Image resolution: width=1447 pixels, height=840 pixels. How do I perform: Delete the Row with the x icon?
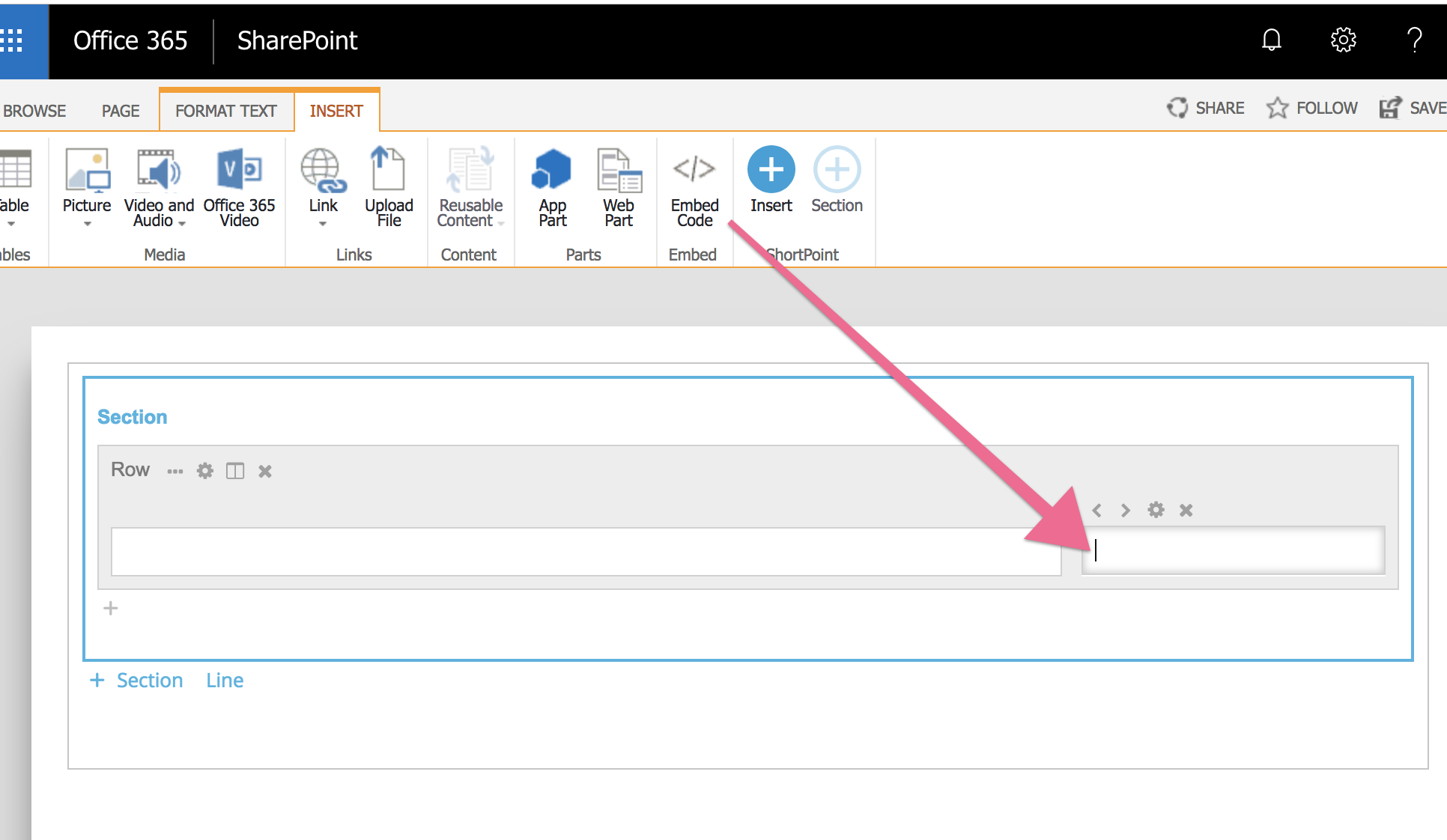pos(264,471)
